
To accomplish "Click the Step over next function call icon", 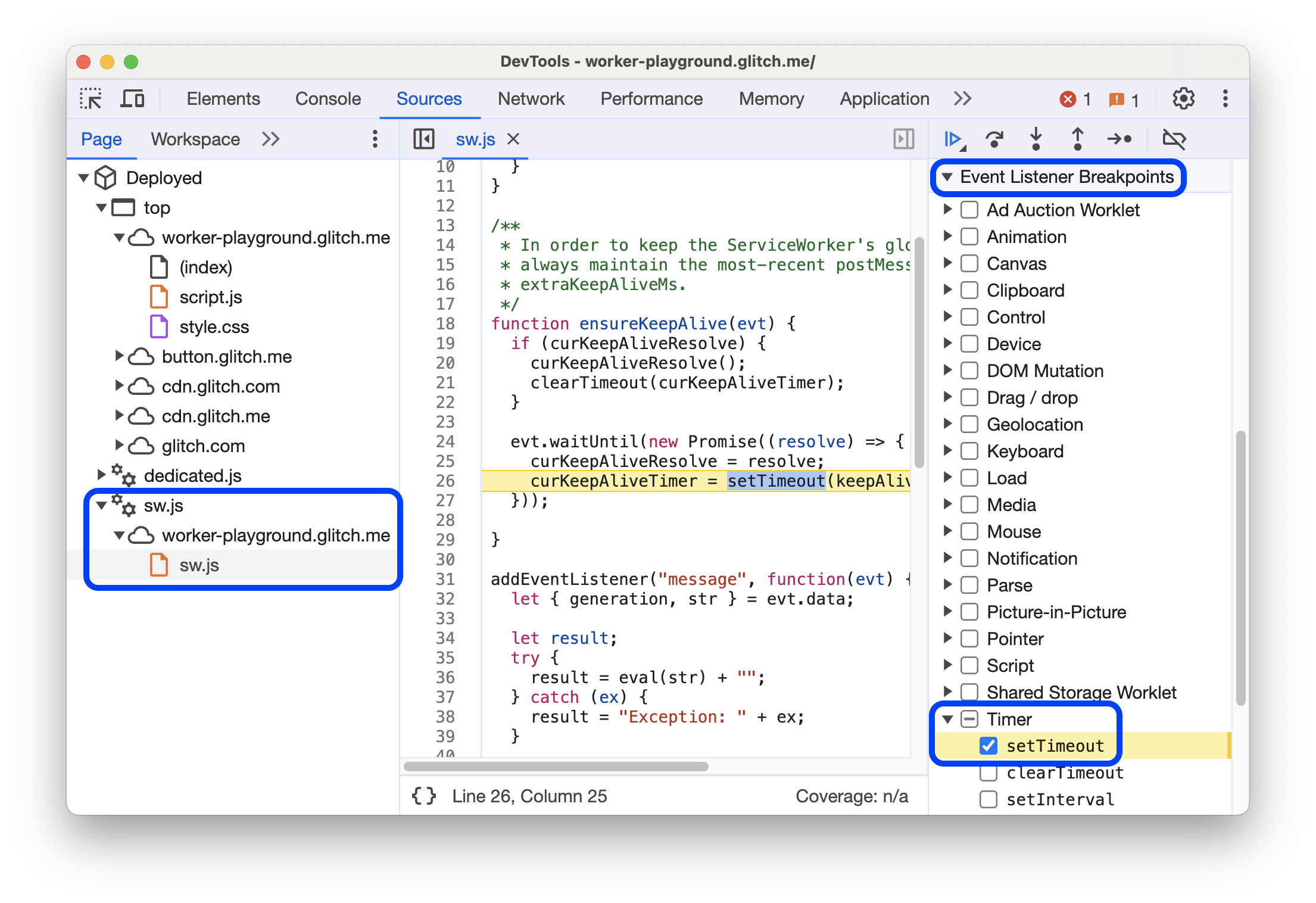I will tap(995, 140).
